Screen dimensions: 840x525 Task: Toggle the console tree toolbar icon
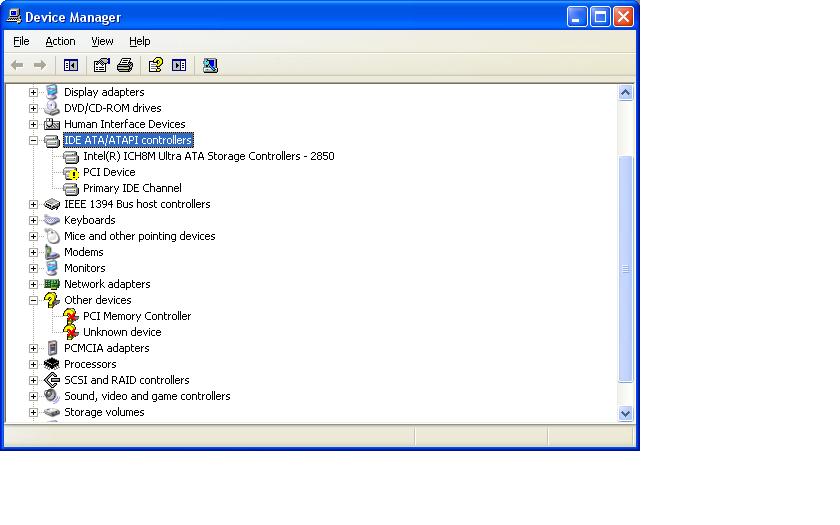(71, 65)
